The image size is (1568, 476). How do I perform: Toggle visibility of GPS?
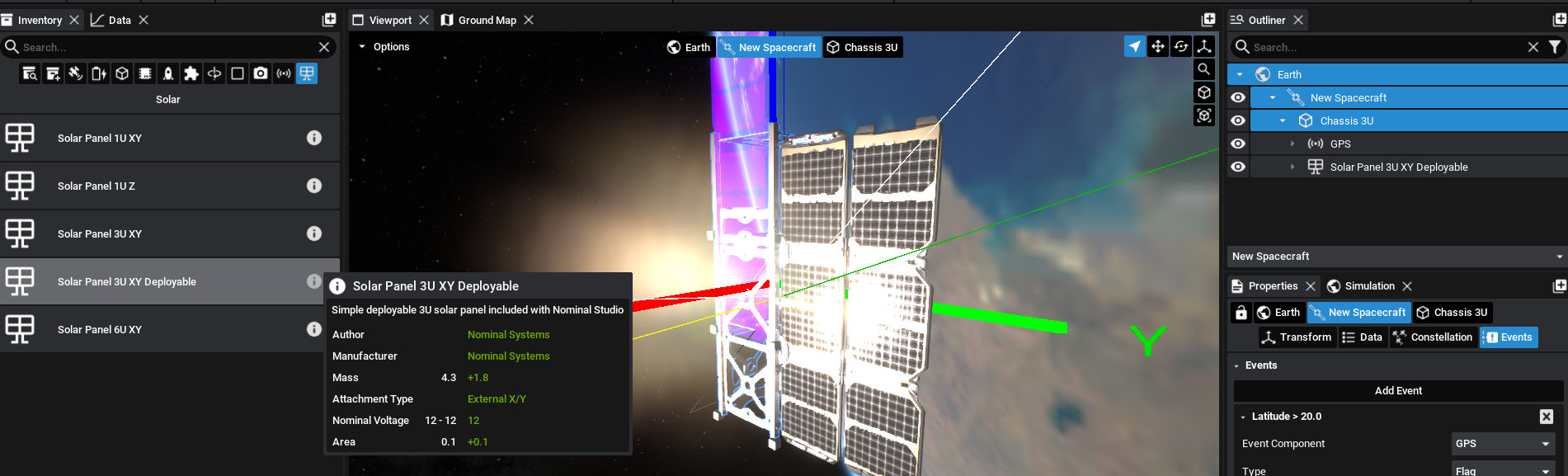1238,144
